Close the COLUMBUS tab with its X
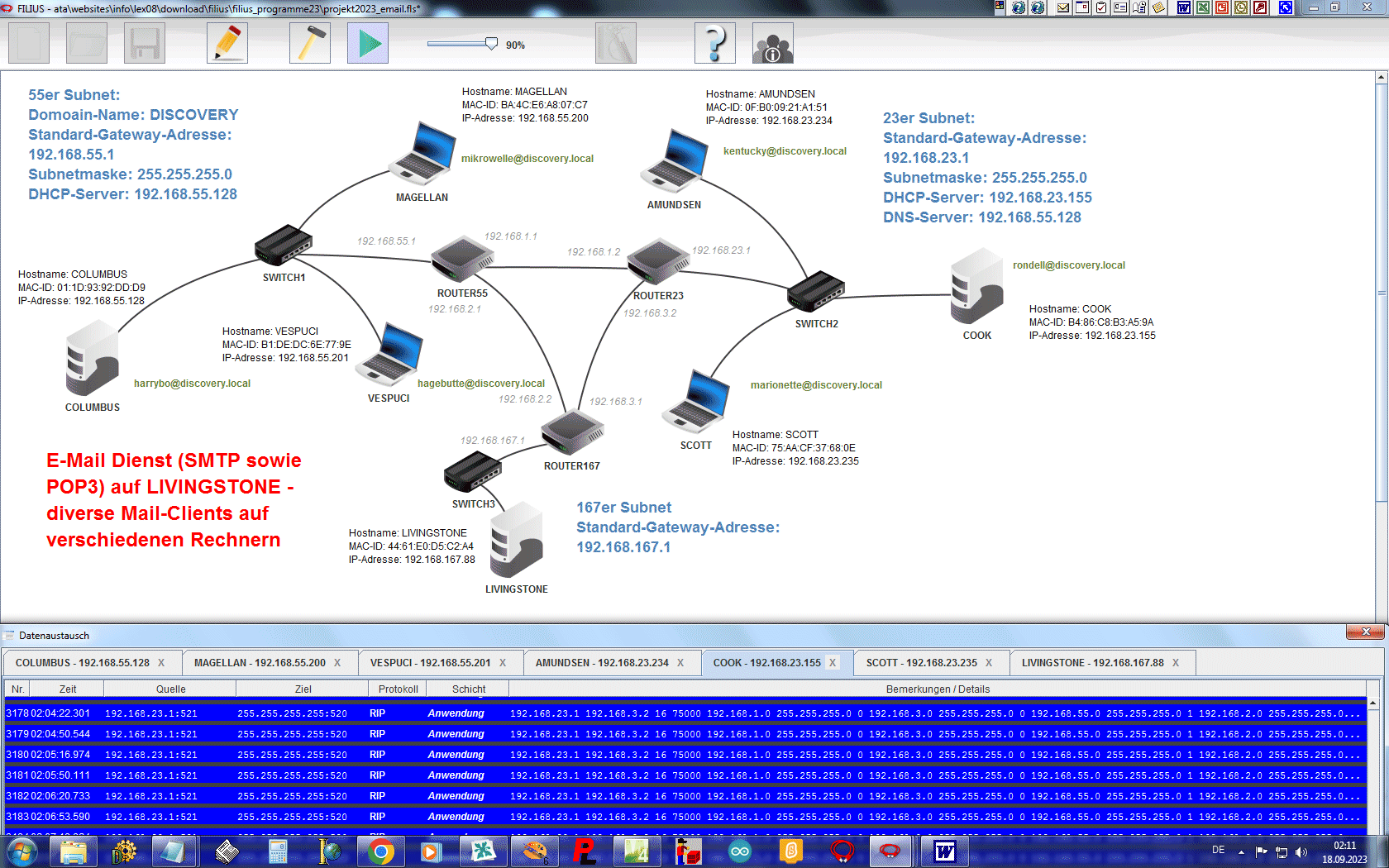The width and height of the screenshot is (1389, 868). coord(161,663)
